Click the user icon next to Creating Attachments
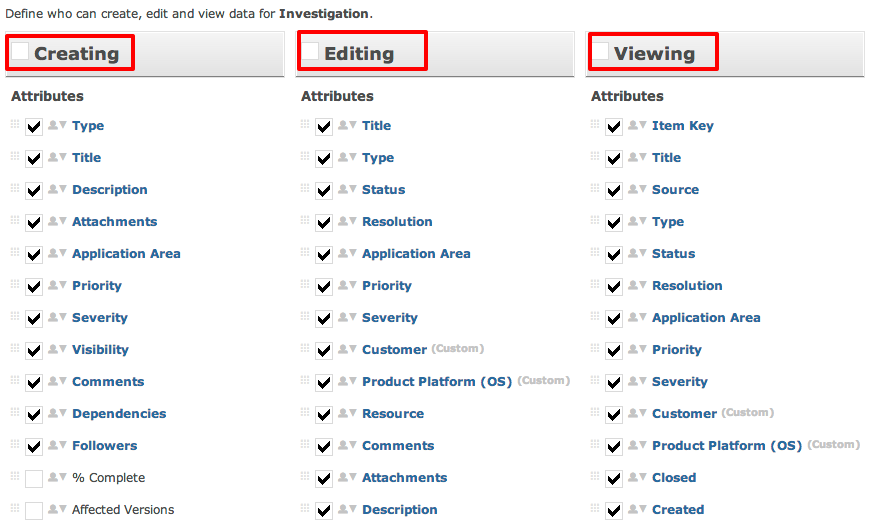This screenshot has width=871, height=531. click(x=57, y=222)
